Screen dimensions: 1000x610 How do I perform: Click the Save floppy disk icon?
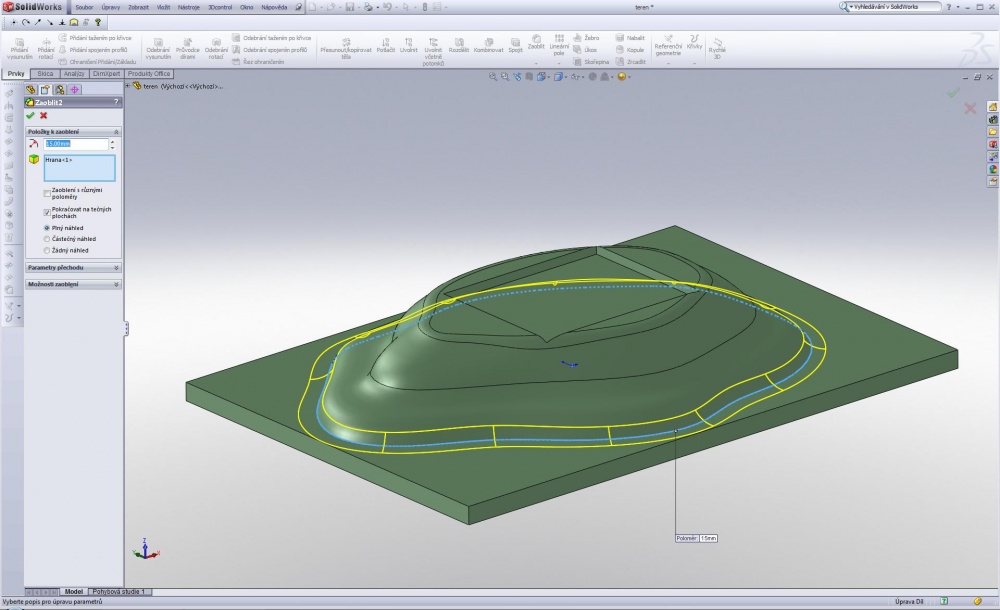349,7
